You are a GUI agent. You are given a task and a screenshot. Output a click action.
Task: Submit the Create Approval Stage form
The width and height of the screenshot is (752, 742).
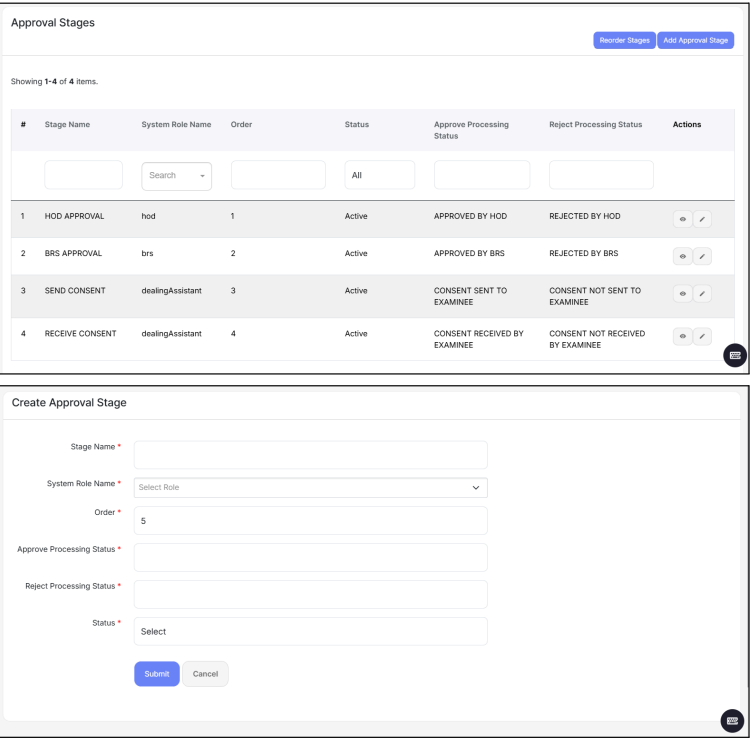tap(157, 674)
